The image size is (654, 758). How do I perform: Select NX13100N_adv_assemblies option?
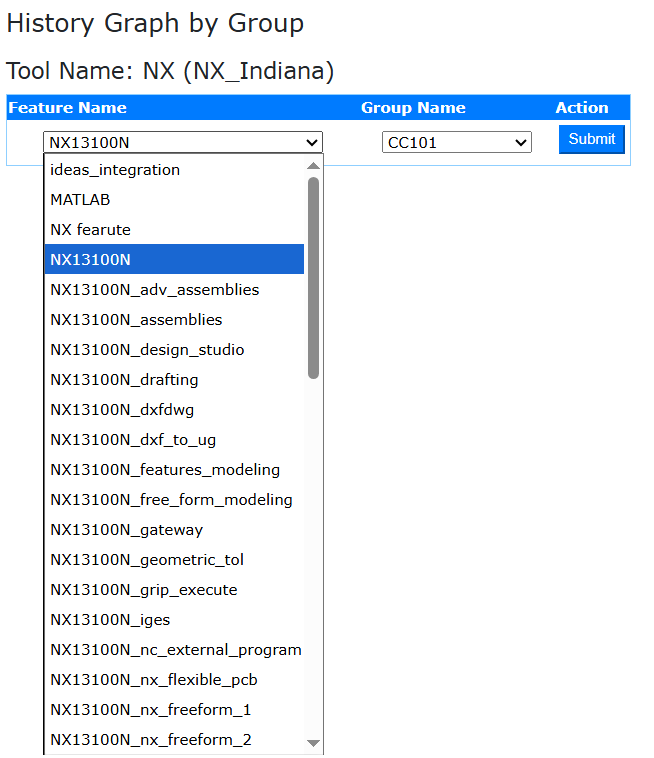point(174,290)
